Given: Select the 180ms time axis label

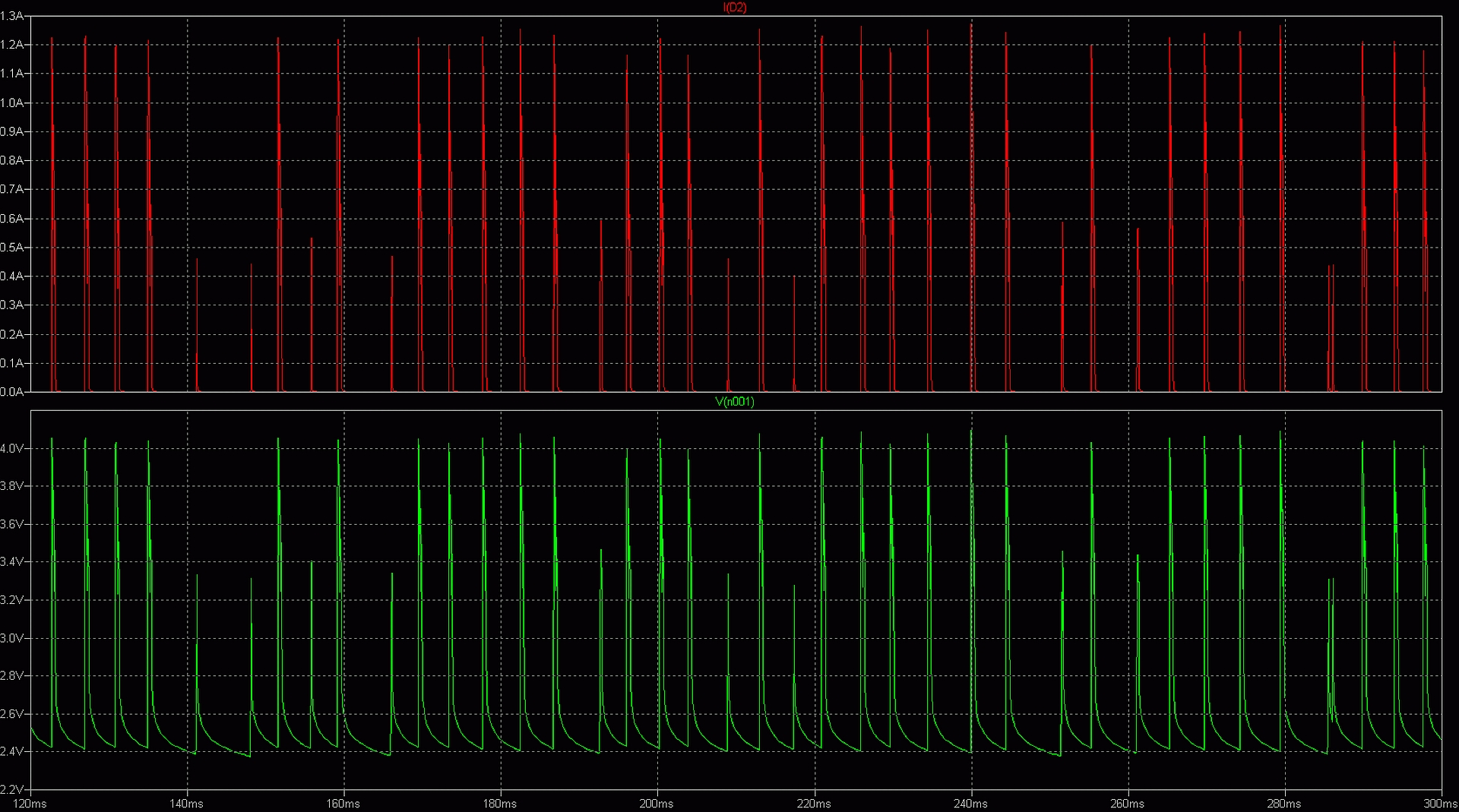Looking at the screenshot, I should click(x=500, y=804).
